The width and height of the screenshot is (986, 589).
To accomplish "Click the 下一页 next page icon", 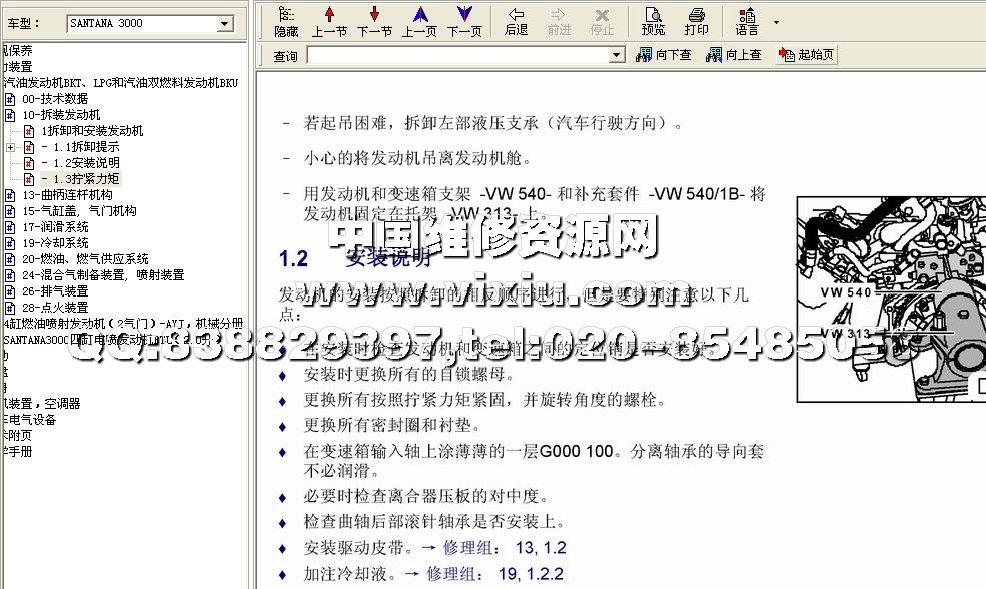I will pyautogui.click(x=463, y=20).
